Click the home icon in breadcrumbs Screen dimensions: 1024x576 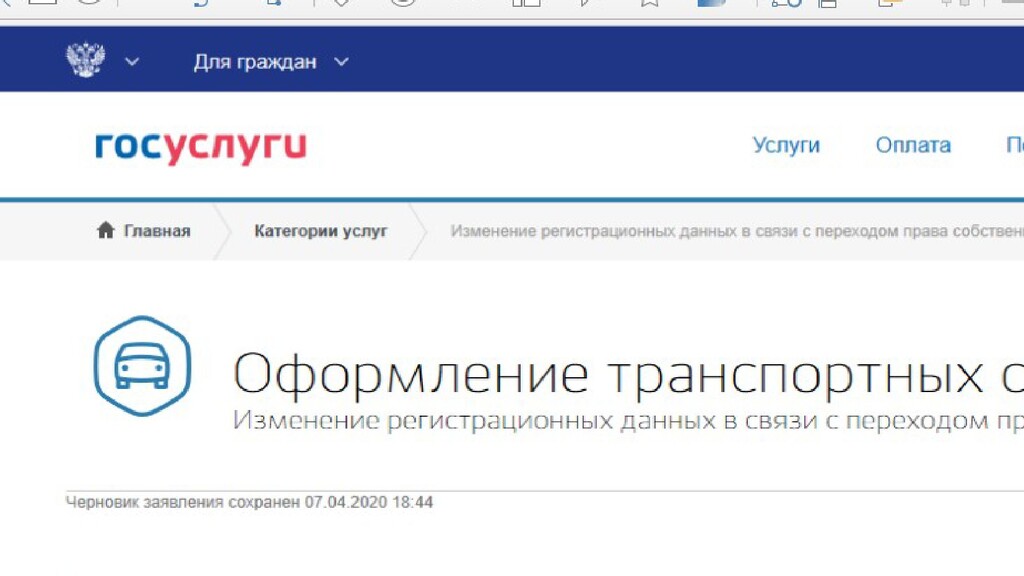[x=106, y=230]
